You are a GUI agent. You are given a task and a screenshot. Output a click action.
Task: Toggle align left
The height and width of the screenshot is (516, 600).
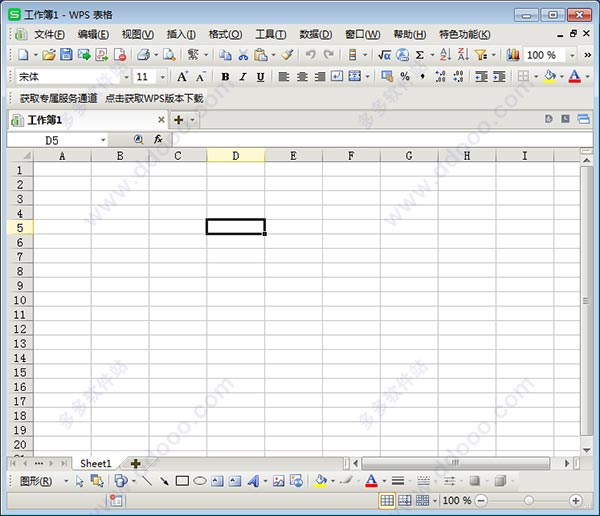[284, 77]
